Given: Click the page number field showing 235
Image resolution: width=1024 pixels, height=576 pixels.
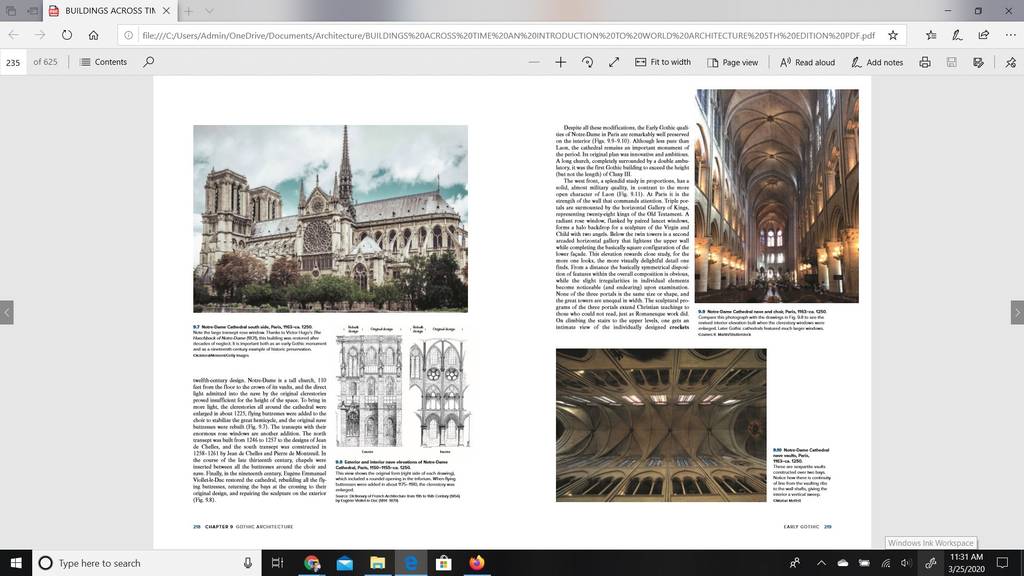Looking at the screenshot, I should pyautogui.click(x=13, y=63).
